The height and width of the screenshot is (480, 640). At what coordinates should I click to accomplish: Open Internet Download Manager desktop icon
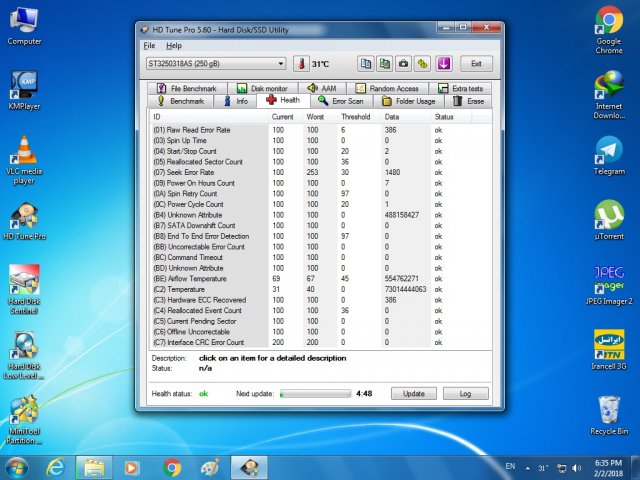(609, 96)
